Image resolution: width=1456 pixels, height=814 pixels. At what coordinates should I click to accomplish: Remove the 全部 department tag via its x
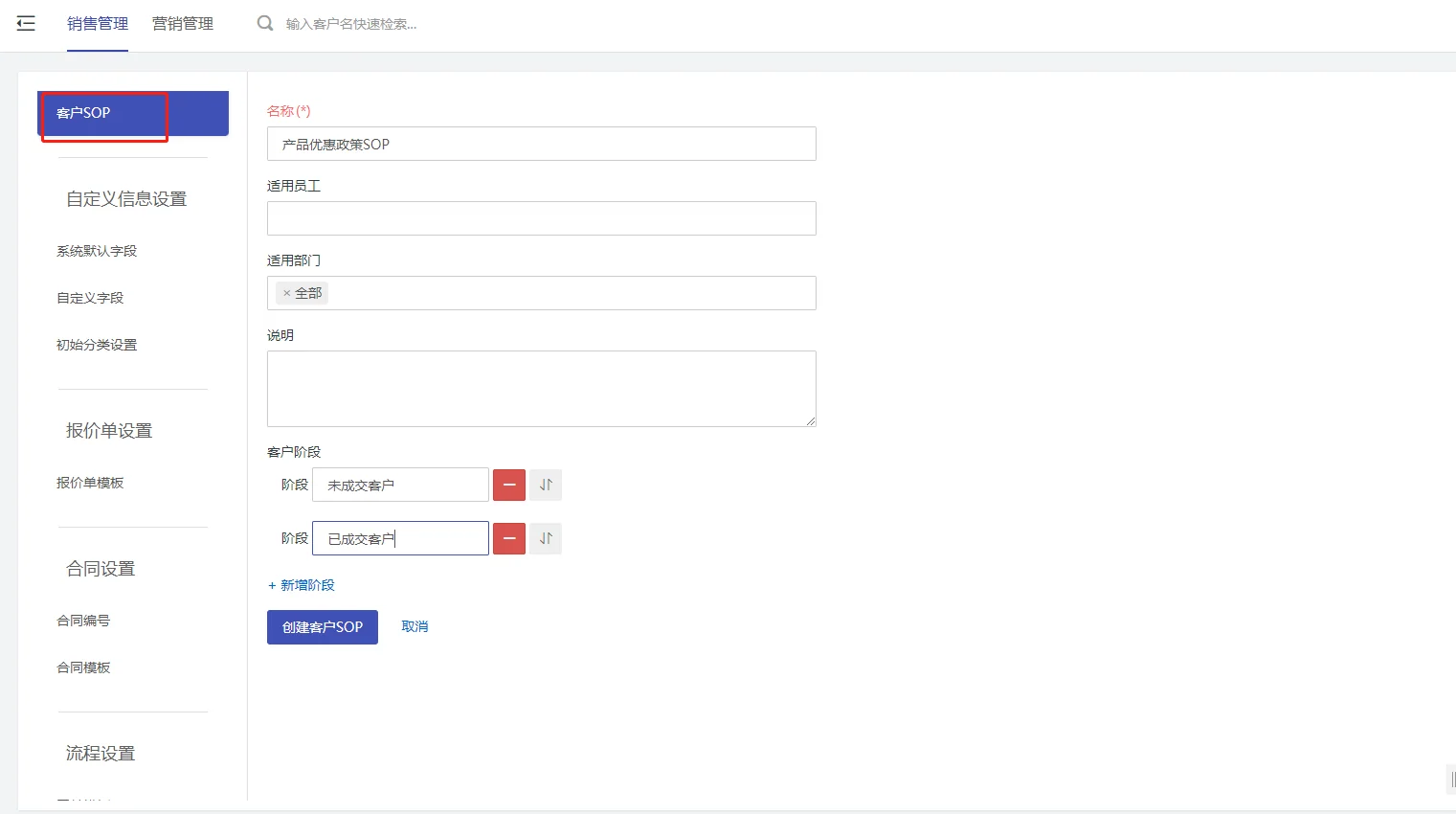tap(286, 293)
